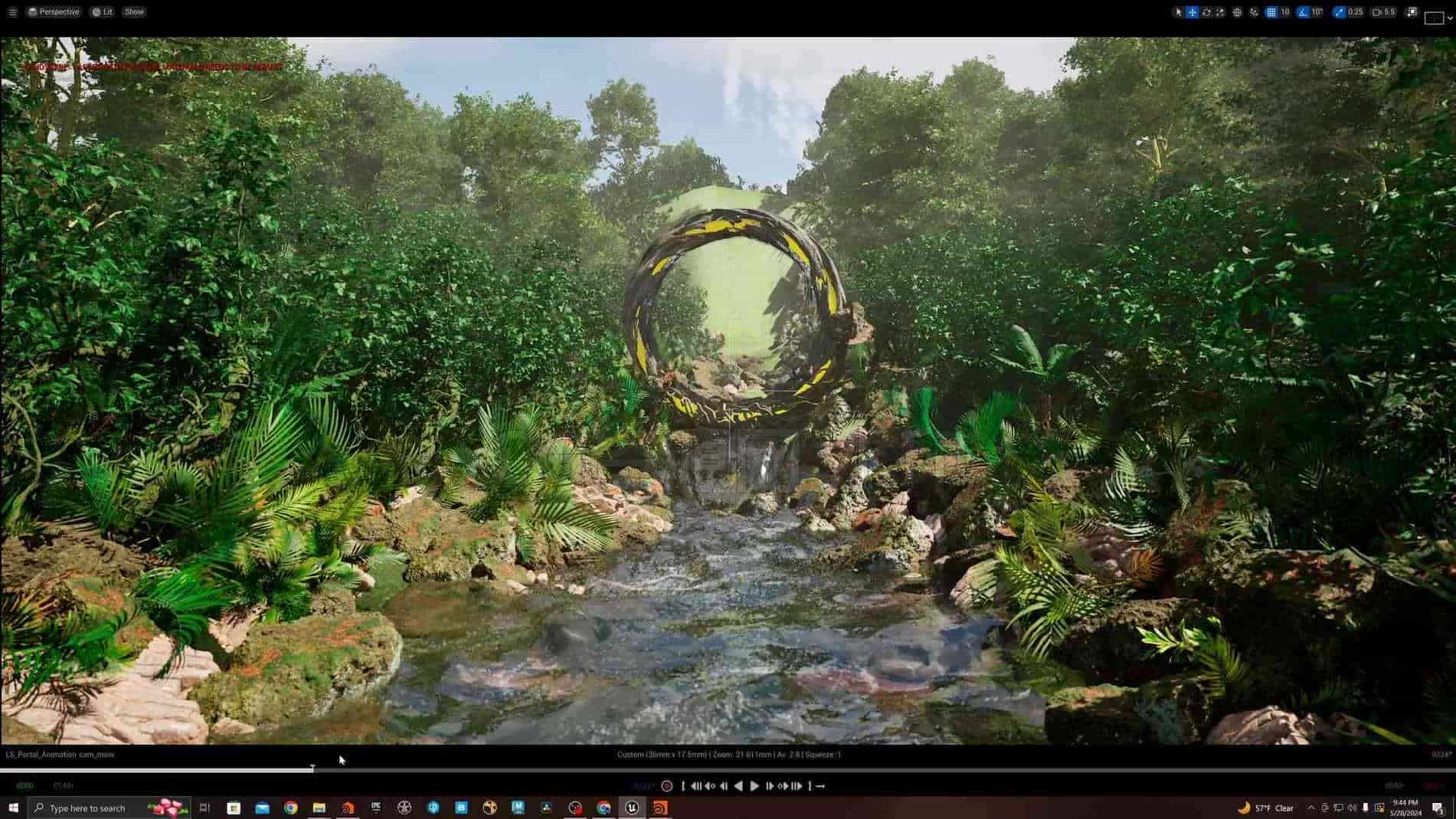Click the timeline scrubber playhead marker

click(312, 768)
